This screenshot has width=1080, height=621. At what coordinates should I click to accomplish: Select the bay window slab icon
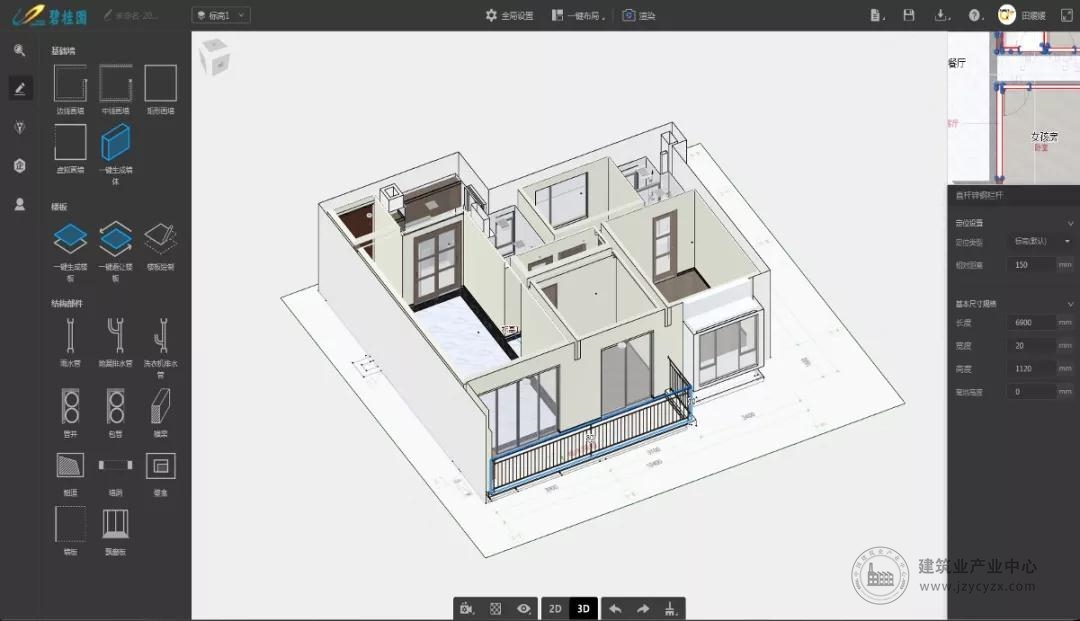[x=115, y=525]
